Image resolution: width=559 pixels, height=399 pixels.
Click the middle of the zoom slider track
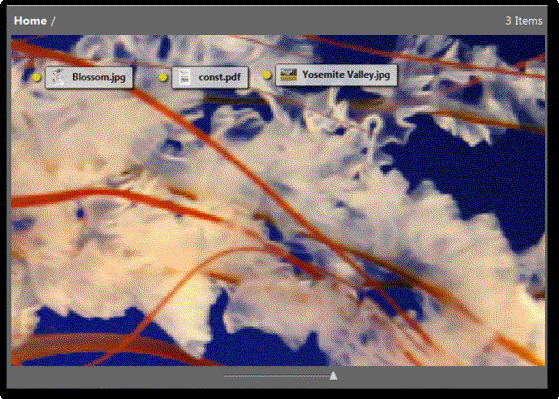(278, 375)
